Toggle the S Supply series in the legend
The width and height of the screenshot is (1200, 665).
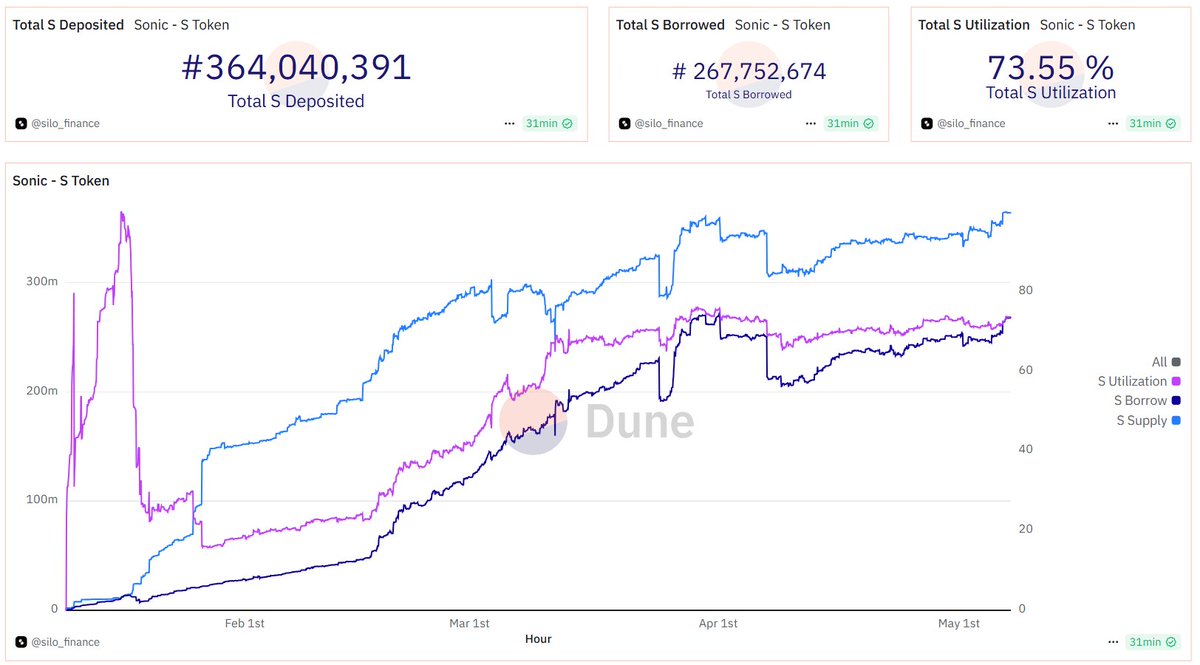pyautogui.click(x=1149, y=421)
